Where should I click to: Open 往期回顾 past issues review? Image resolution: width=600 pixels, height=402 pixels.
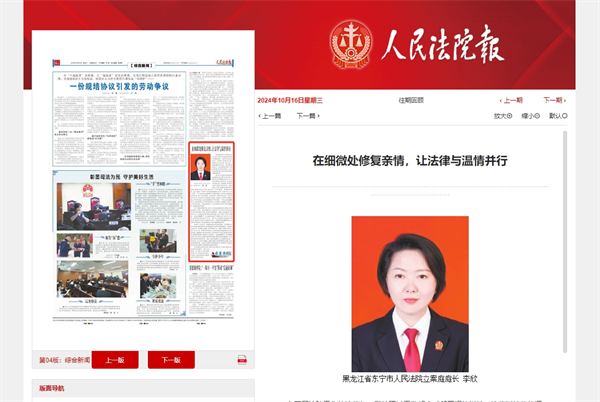click(411, 100)
